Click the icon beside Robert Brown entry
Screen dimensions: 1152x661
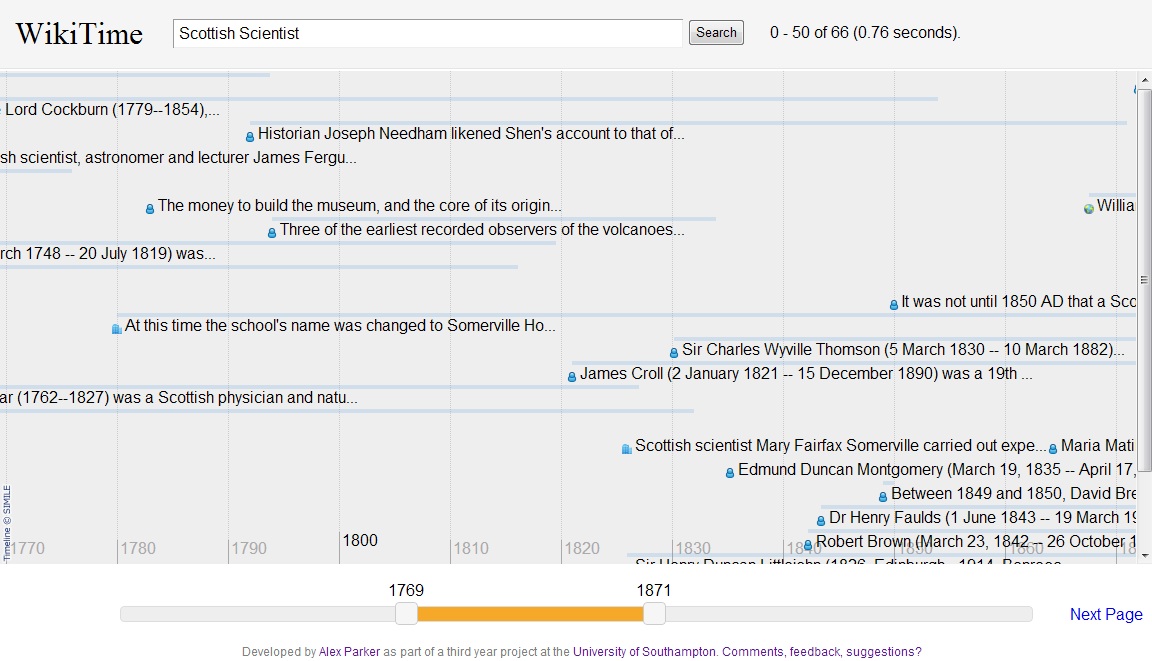[808, 545]
